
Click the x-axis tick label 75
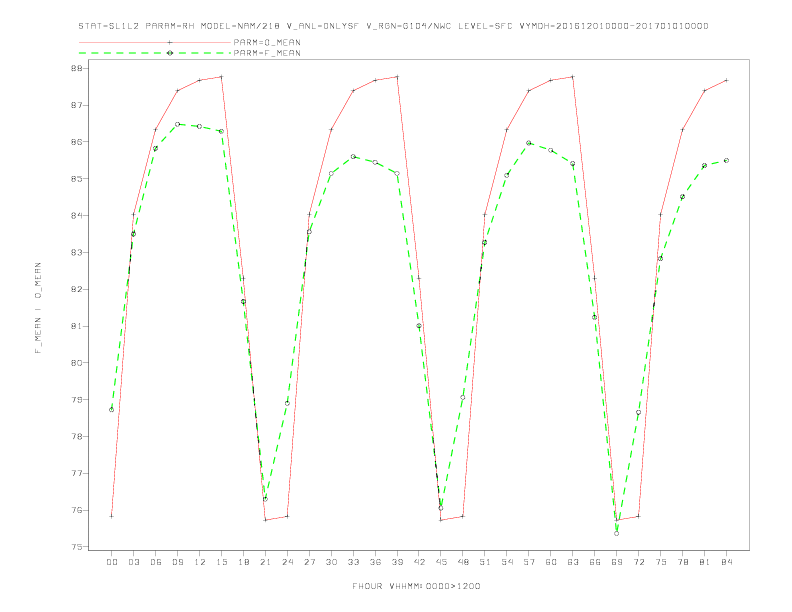(x=661, y=562)
